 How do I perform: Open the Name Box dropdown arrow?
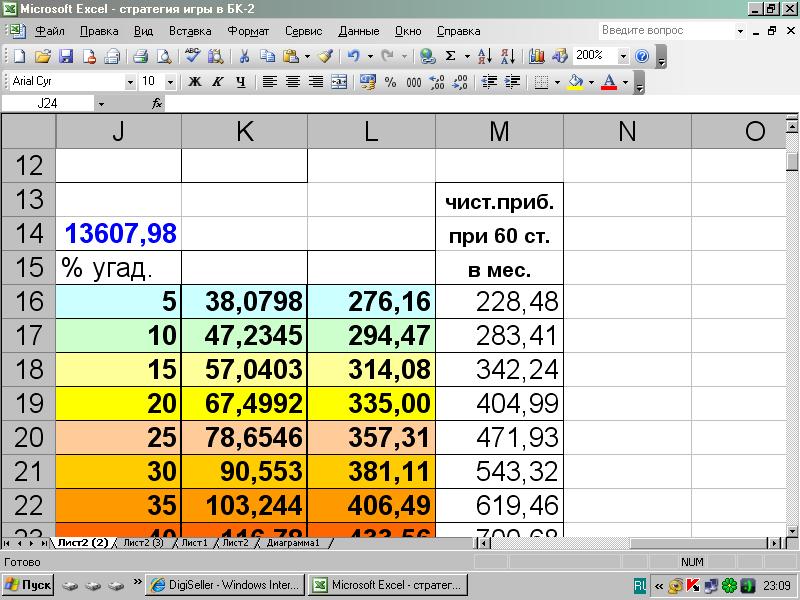(x=101, y=104)
